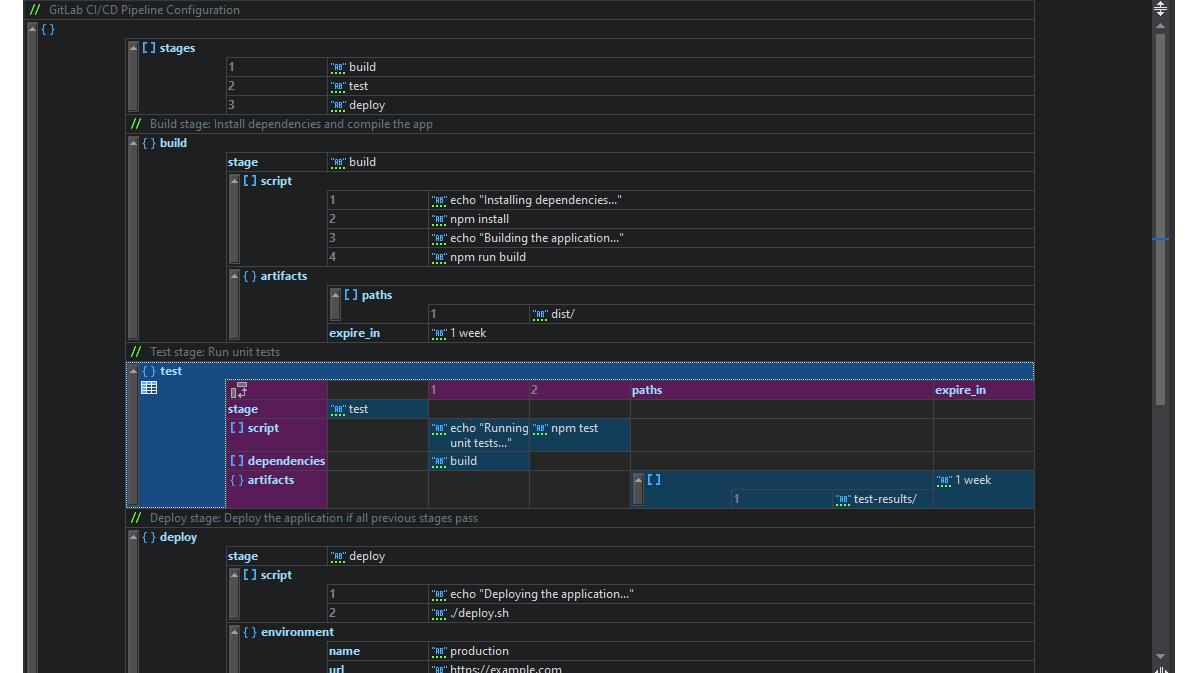Click the string icon next to "./deploy.sh"
Image resolution: width=1198 pixels, height=673 pixels.
coord(438,613)
